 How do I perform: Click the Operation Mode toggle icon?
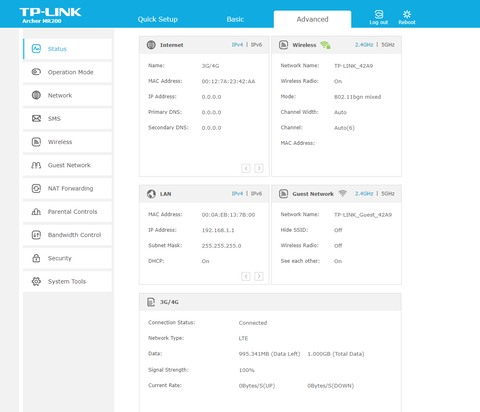(36, 72)
